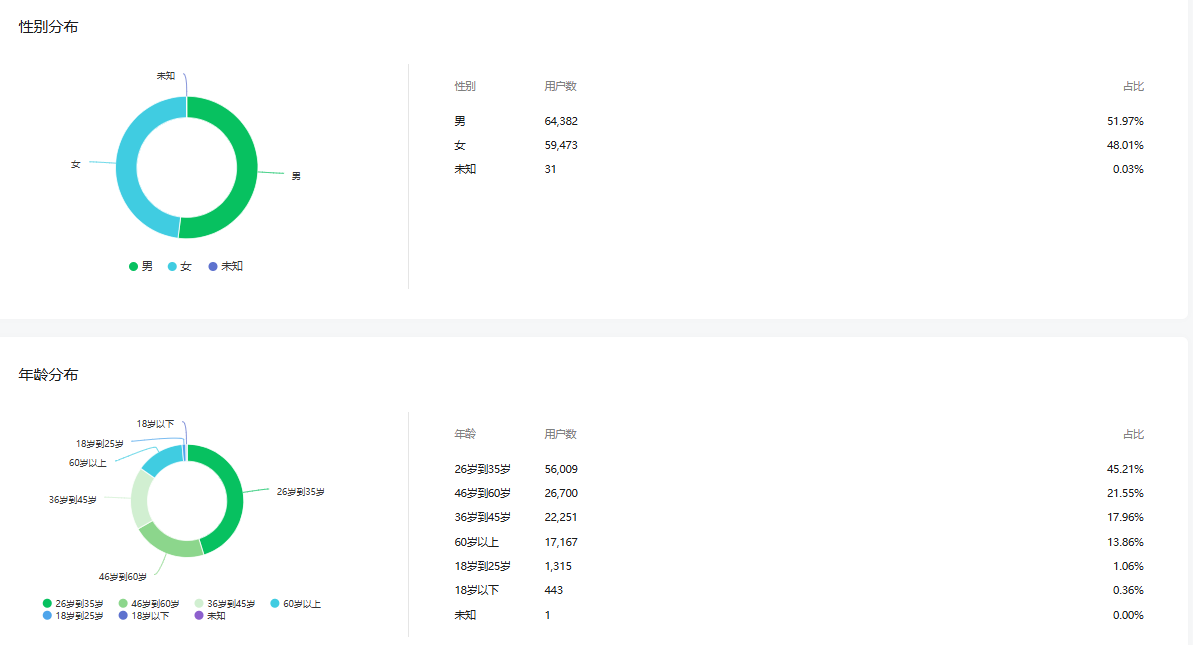Toggle the 60岁以上 legend entry below age chart
This screenshot has width=1193, height=645.
click(295, 604)
